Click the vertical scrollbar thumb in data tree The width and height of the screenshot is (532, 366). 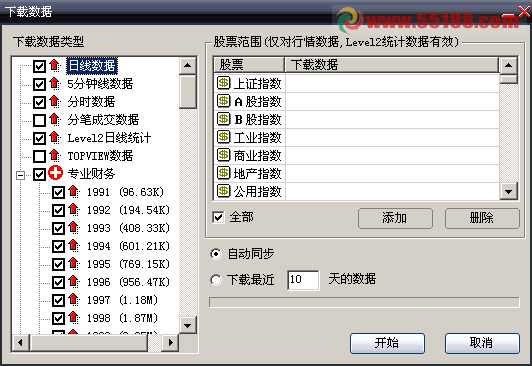[x=188, y=92]
